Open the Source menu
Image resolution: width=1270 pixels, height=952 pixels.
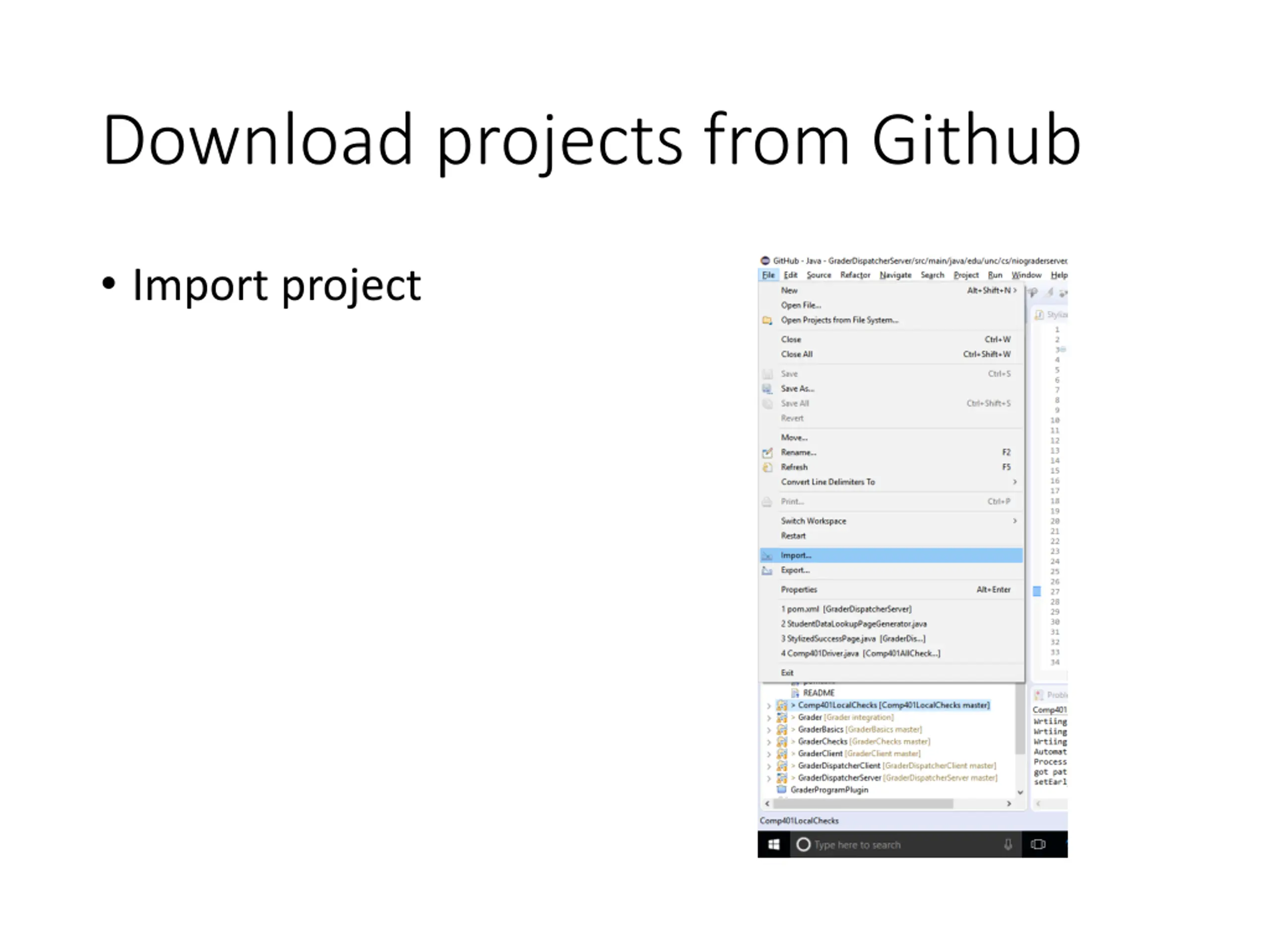819,275
